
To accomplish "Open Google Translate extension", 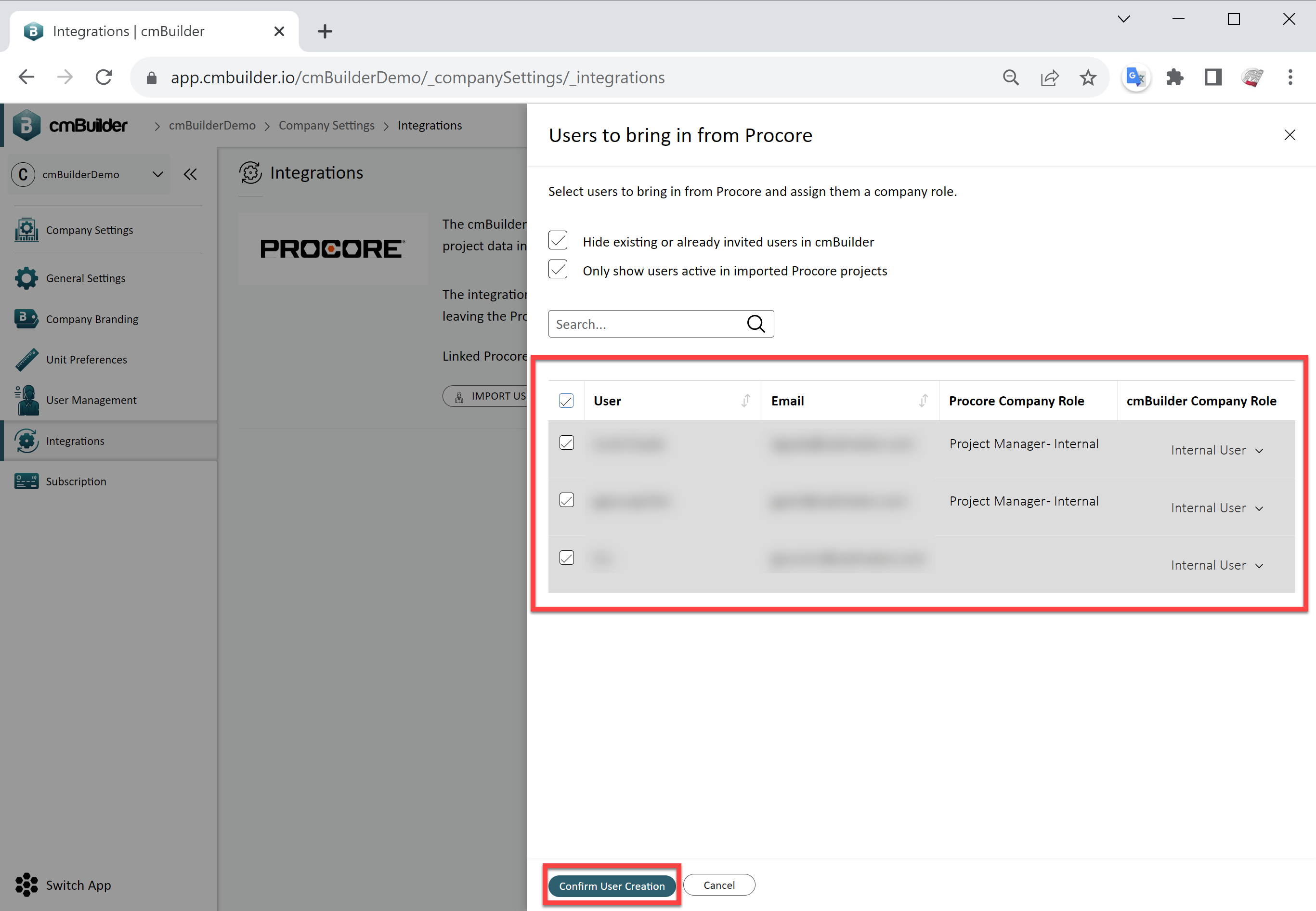I will tap(1135, 77).
